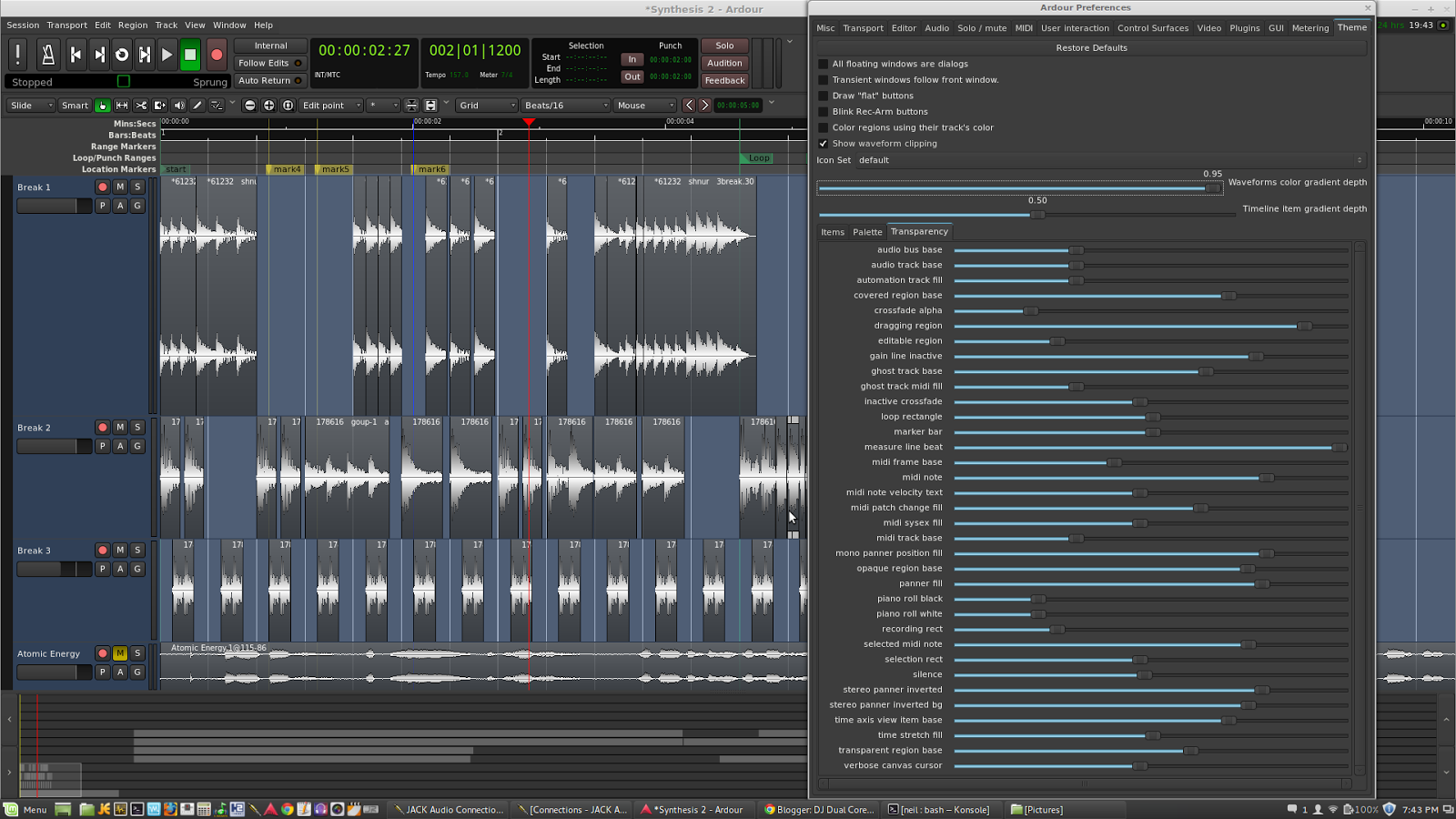Unmute the Atomic Energy track
Image resolution: width=1456 pixels, height=819 pixels.
(x=120, y=653)
